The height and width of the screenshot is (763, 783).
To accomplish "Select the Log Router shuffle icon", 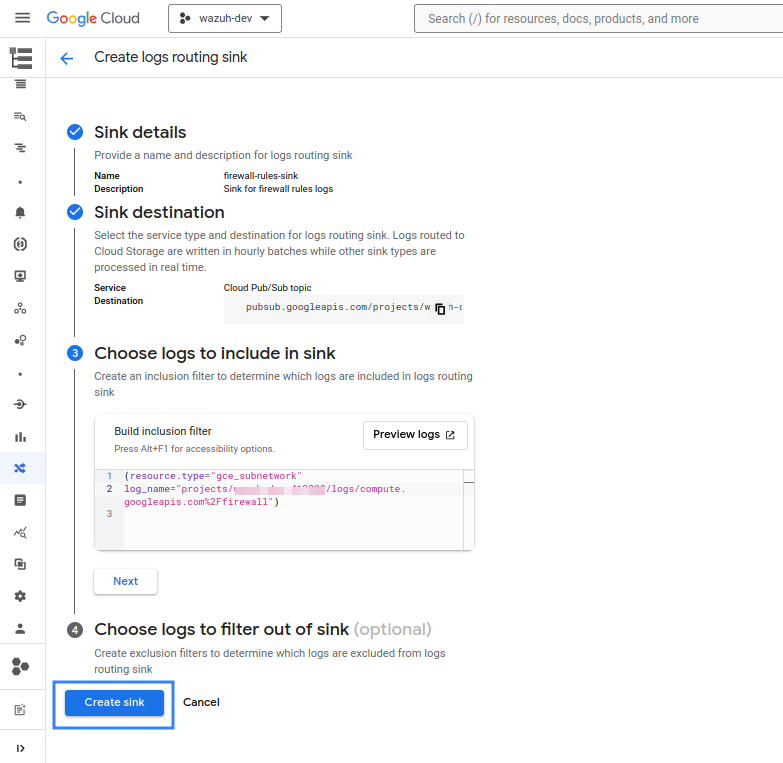I will click(20, 468).
